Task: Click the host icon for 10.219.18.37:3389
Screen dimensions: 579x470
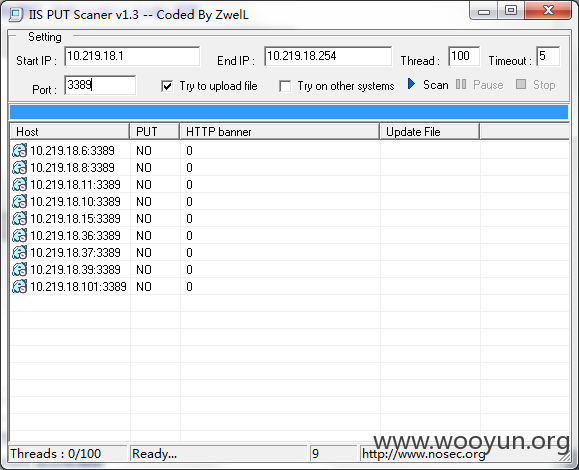Action: (20, 253)
